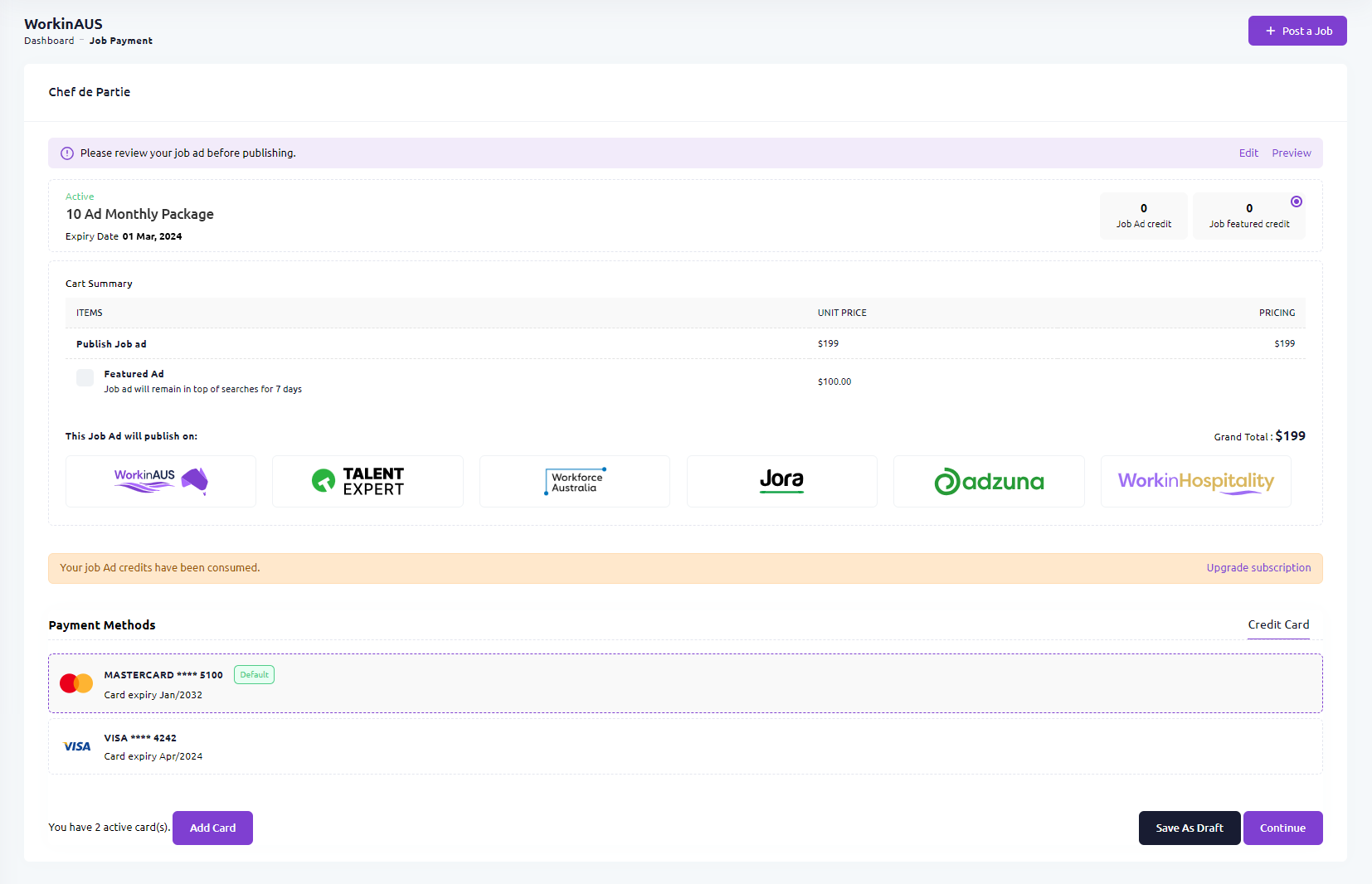
Task: Click the Job Ad credit box
Action: pyautogui.click(x=1144, y=216)
